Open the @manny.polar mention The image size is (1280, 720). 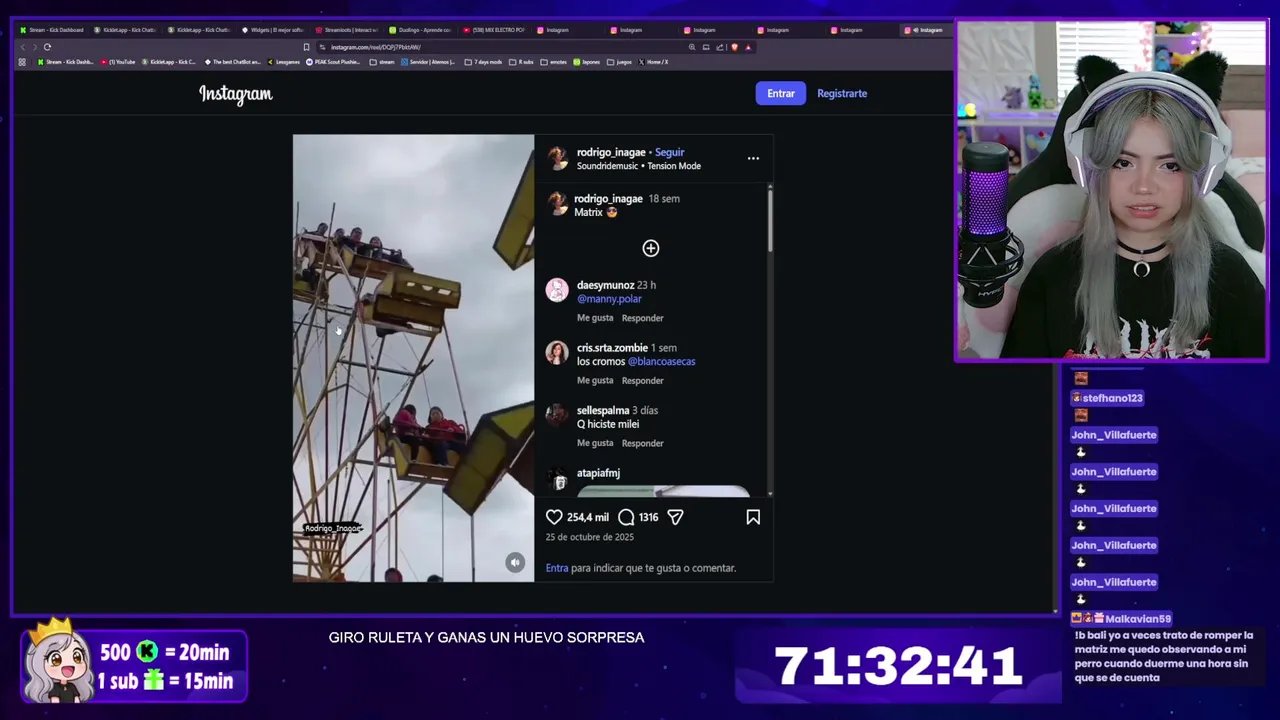click(609, 299)
